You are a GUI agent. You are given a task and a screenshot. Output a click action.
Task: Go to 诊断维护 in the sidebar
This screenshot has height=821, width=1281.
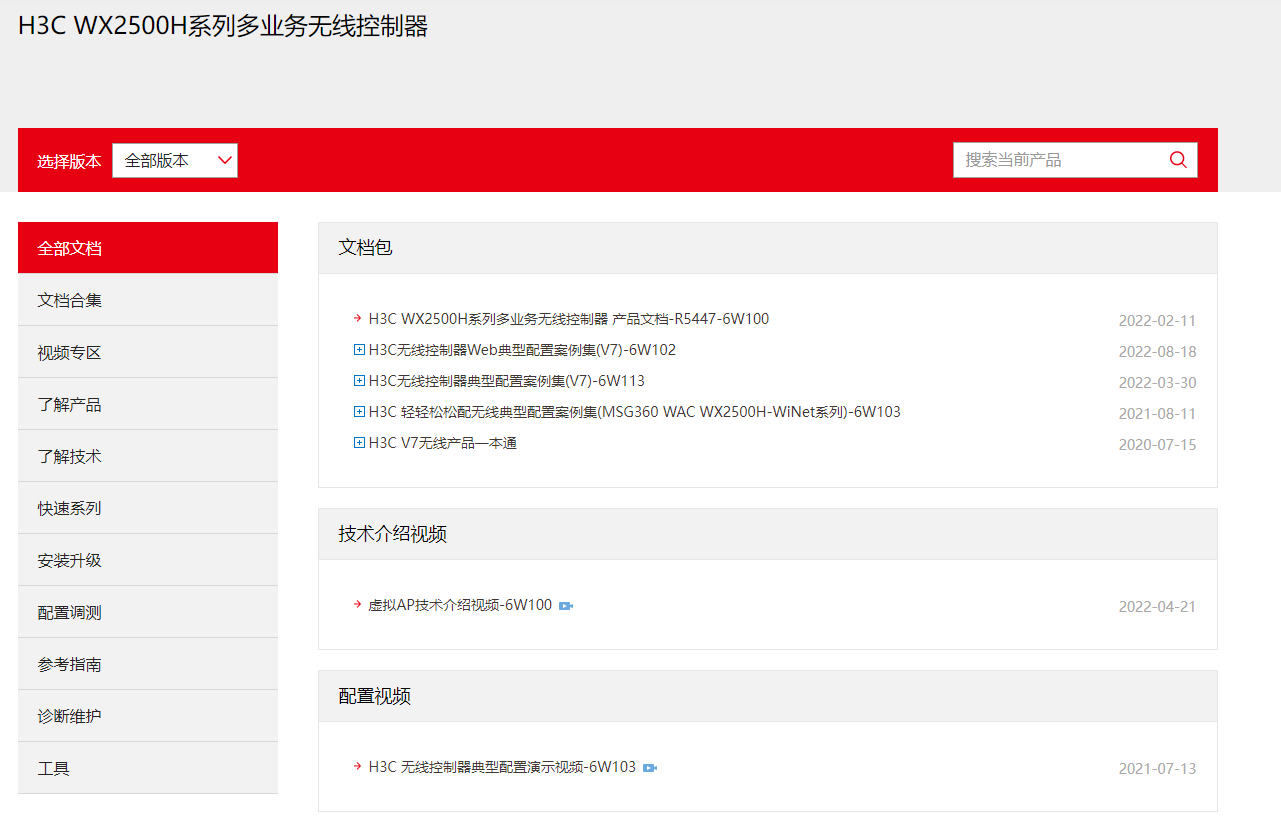pos(148,716)
